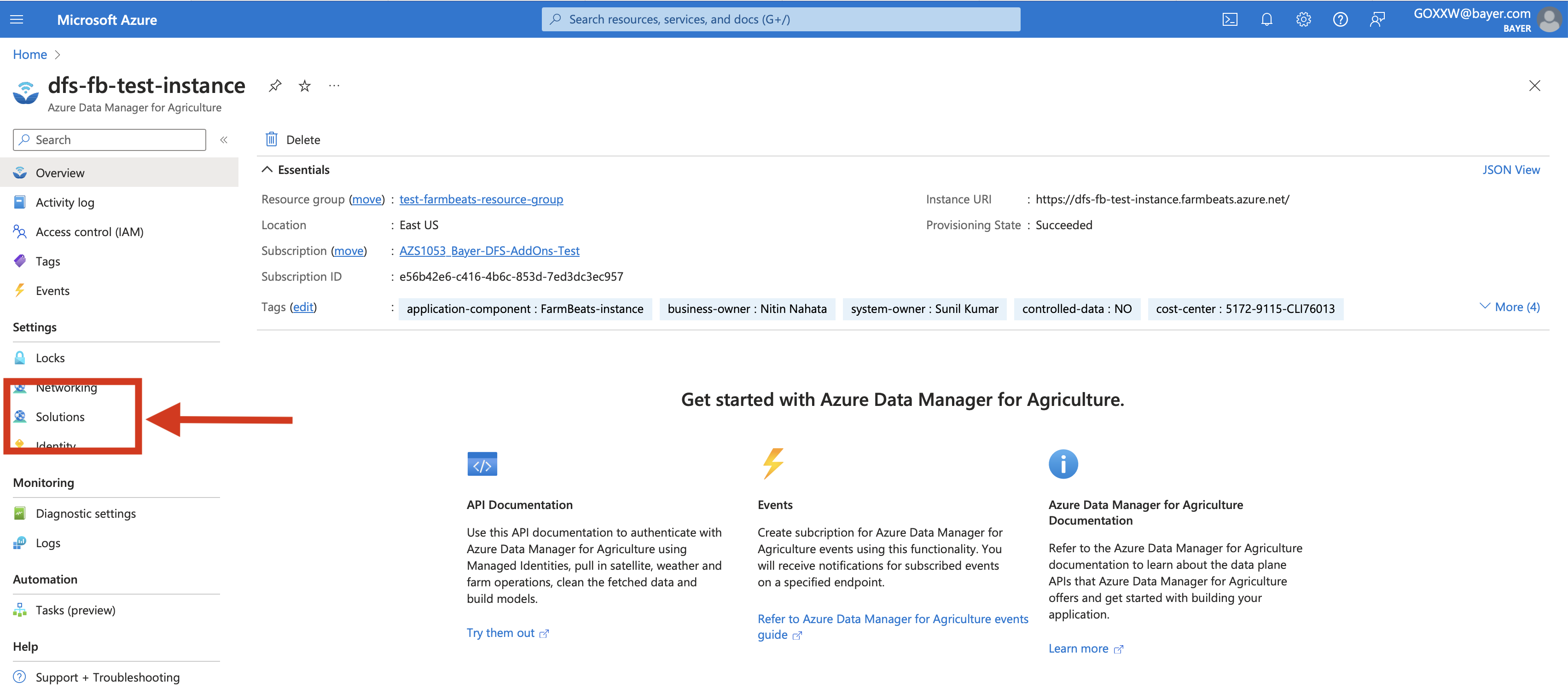
Task: Click the controlled-data : NO tag
Action: pyautogui.click(x=1077, y=308)
